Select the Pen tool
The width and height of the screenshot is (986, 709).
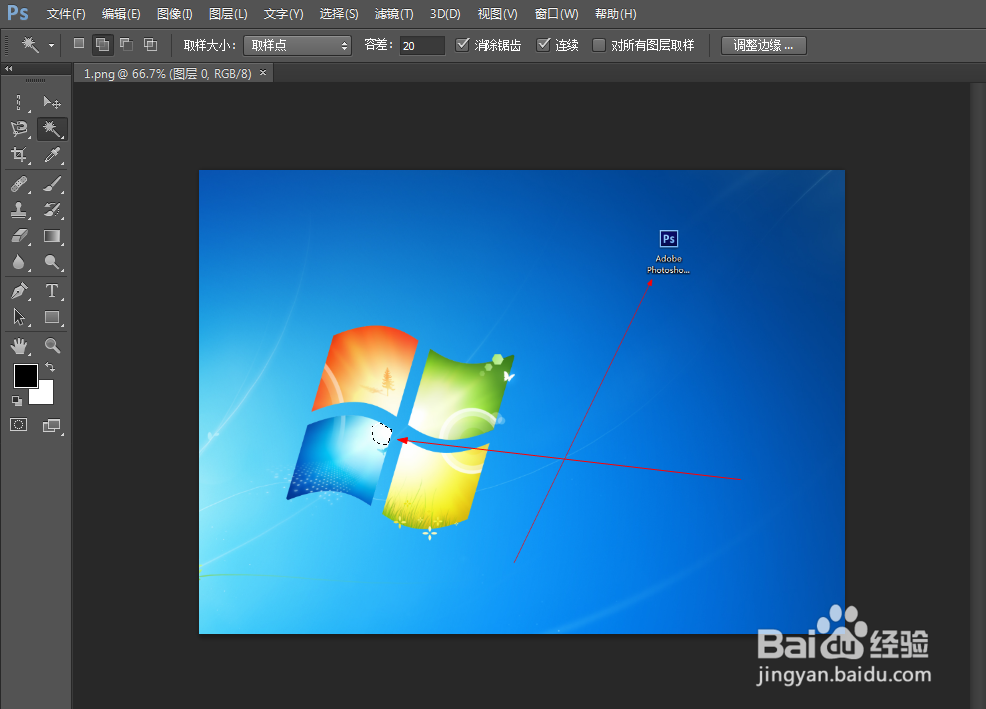tap(19, 291)
